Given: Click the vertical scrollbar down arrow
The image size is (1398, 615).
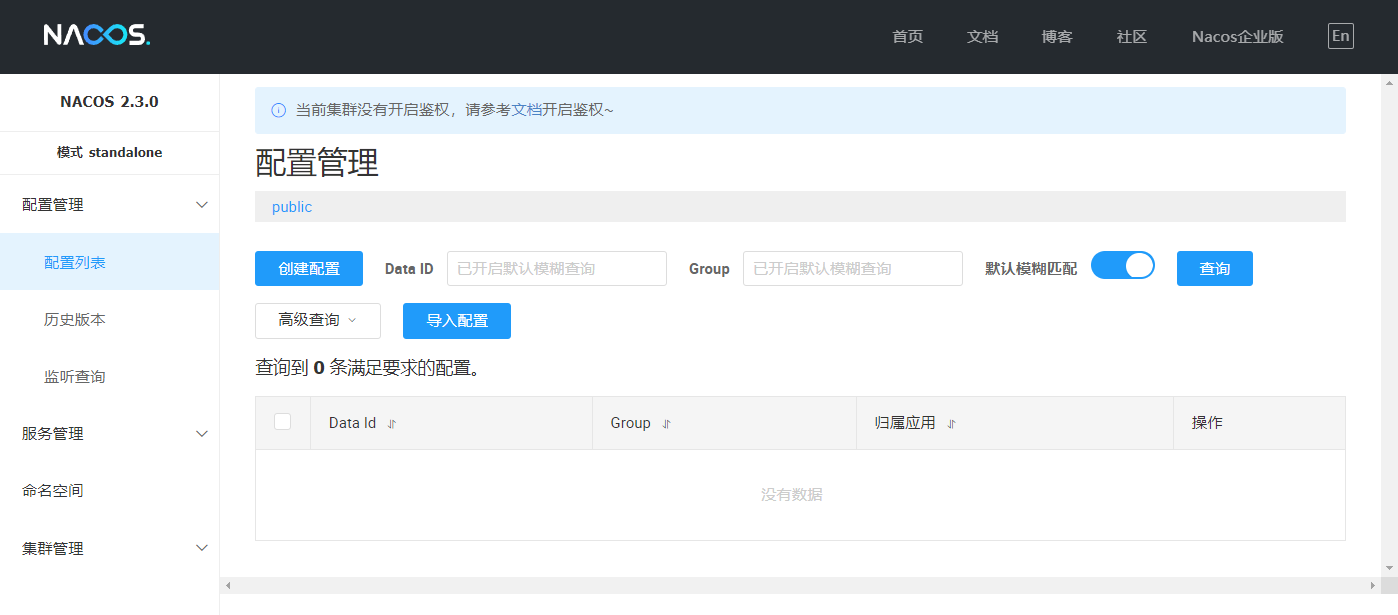Looking at the screenshot, I should pyautogui.click(x=1389, y=569).
